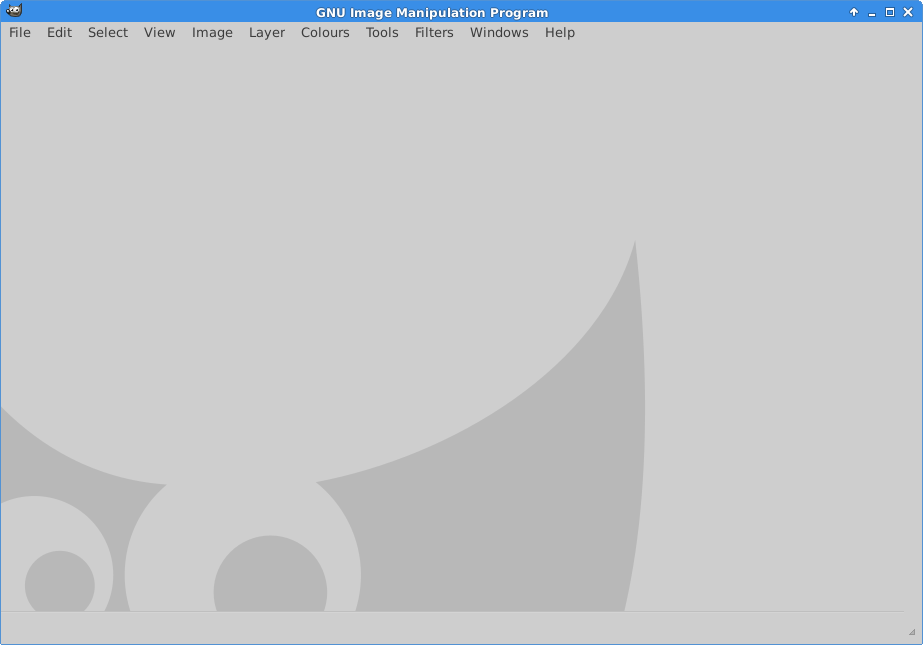The width and height of the screenshot is (923, 645).
Task: Open the Help menu
Action: pyautogui.click(x=560, y=32)
